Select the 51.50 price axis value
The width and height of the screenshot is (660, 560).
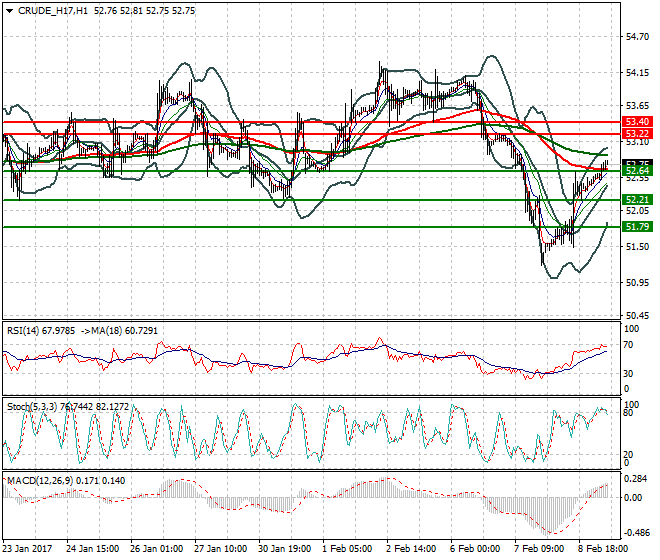(637, 247)
